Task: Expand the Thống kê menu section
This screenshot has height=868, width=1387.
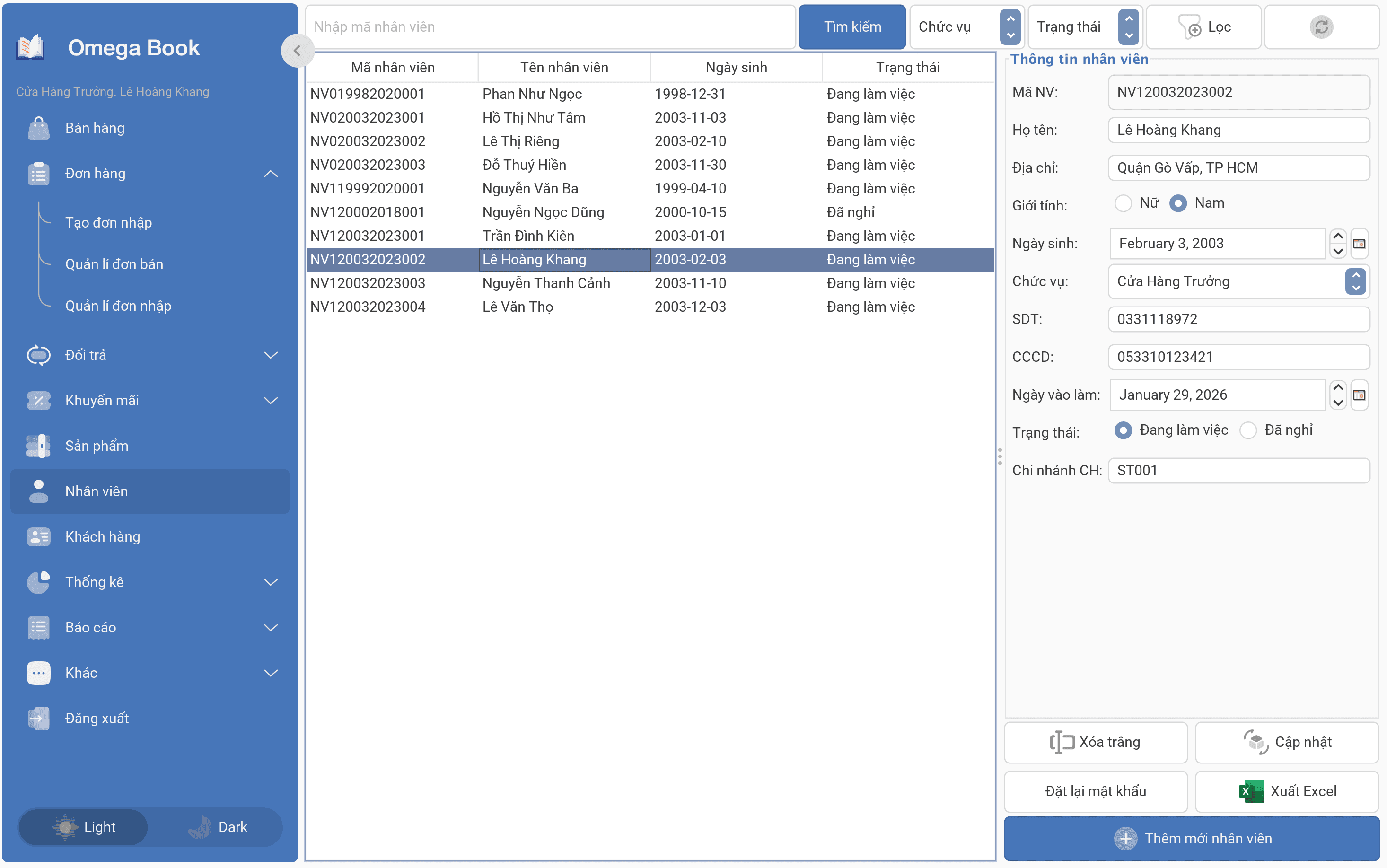Action: pyautogui.click(x=271, y=582)
